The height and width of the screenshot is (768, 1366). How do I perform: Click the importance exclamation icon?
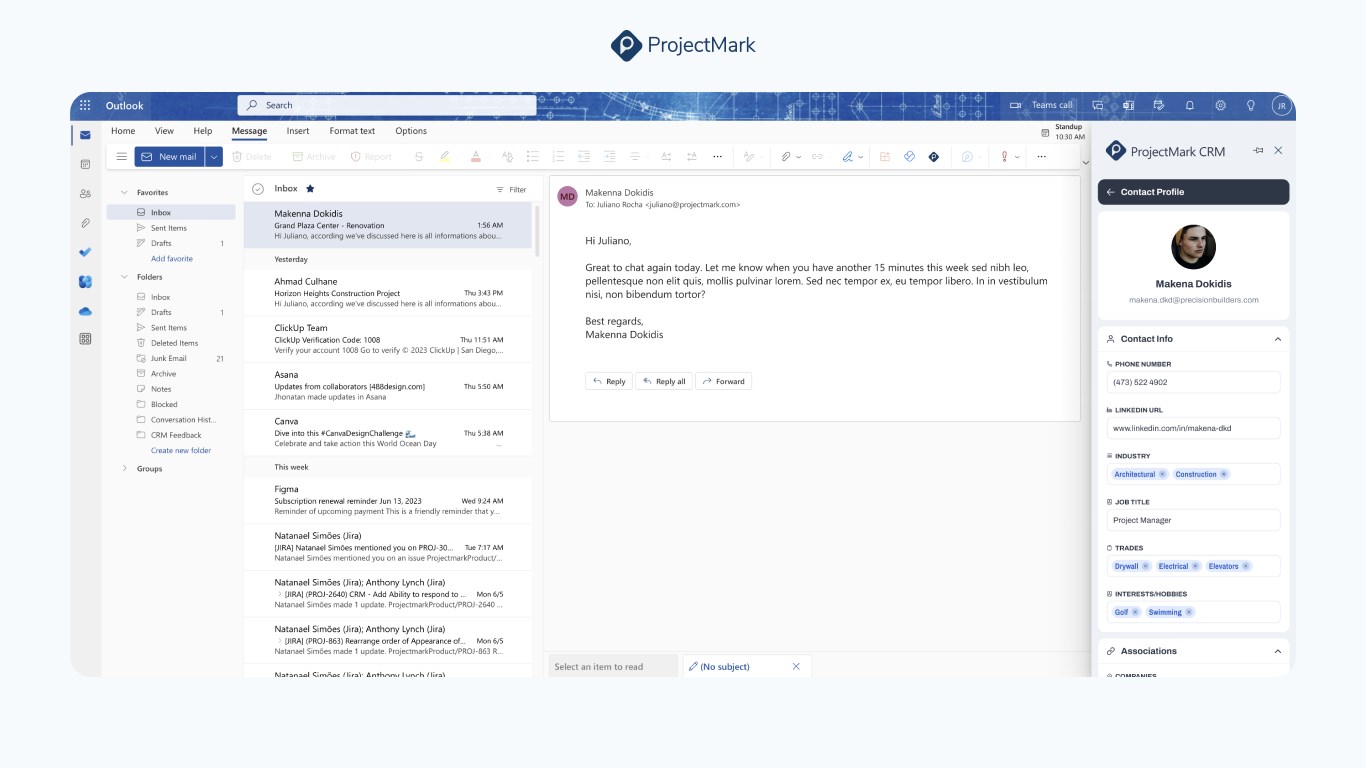pos(1004,157)
